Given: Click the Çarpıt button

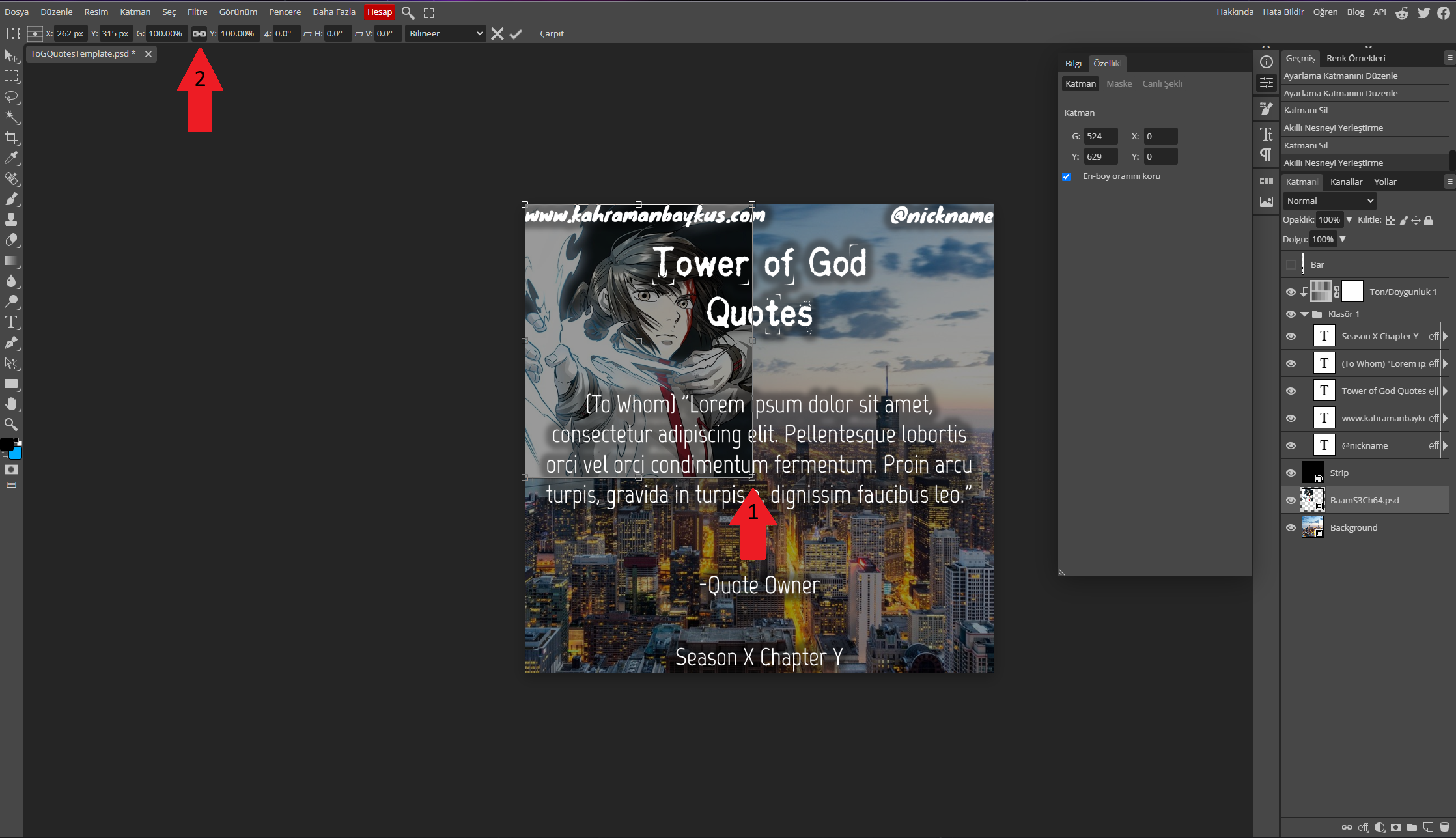Looking at the screenshot, I should click(552, 34).
